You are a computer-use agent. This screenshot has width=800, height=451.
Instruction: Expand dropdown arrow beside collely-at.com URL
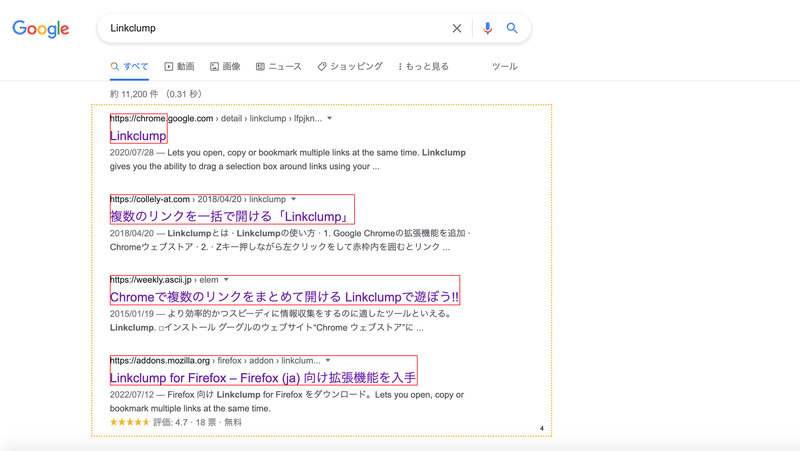pos(293,199)
